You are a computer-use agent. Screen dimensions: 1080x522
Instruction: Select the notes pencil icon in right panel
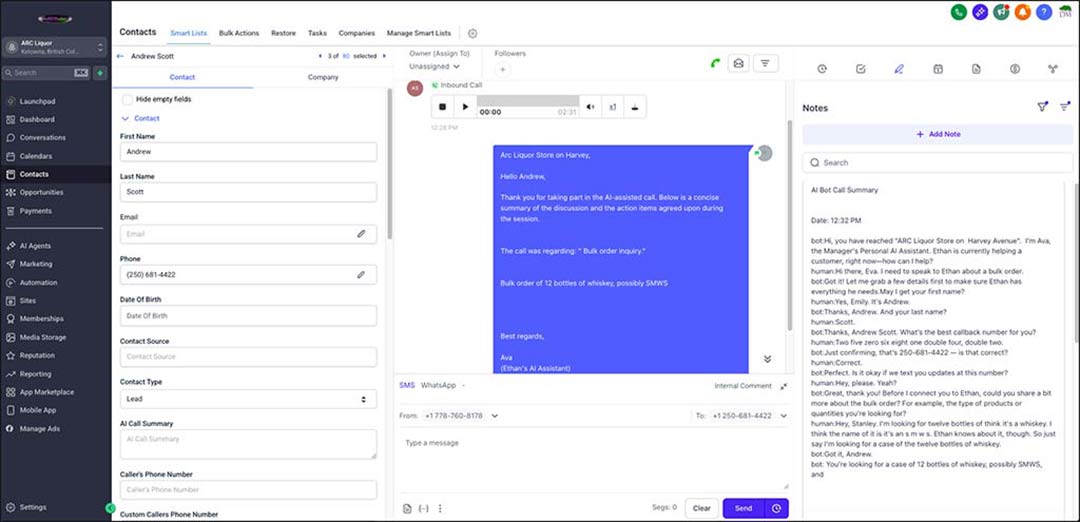(898, 69)
